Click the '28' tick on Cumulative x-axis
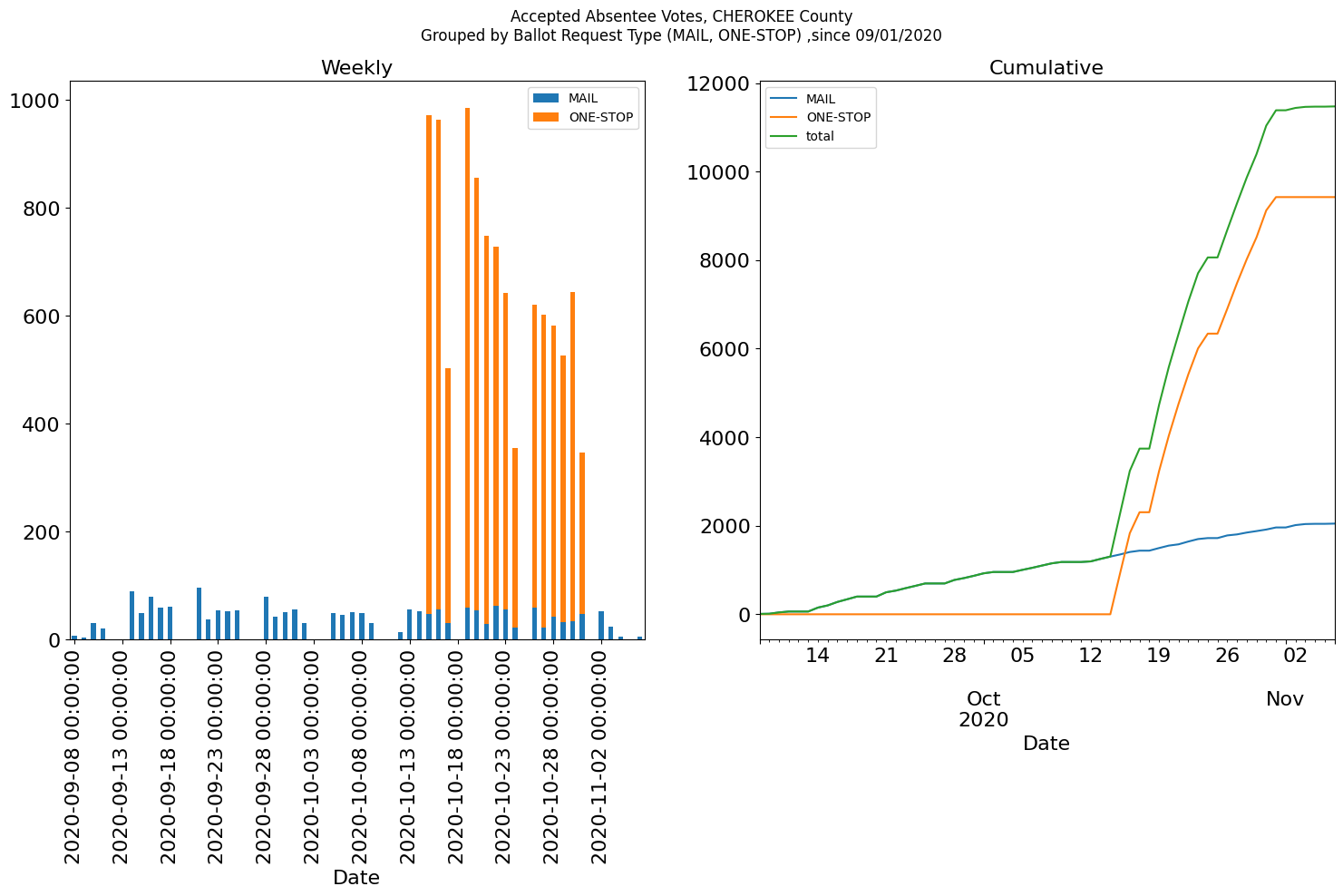This screenshot has width=1343, height=896. click(x=954, y=656)
